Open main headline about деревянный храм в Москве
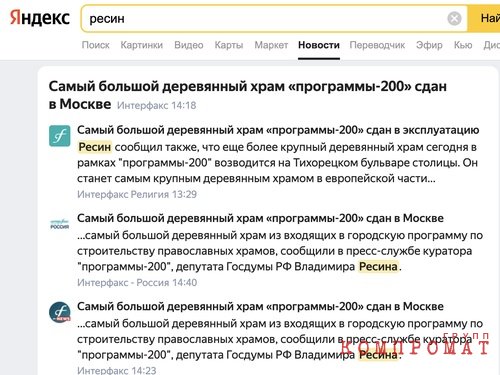The height and width of the screenshot is (375, 500). click(x=248, y=95)
